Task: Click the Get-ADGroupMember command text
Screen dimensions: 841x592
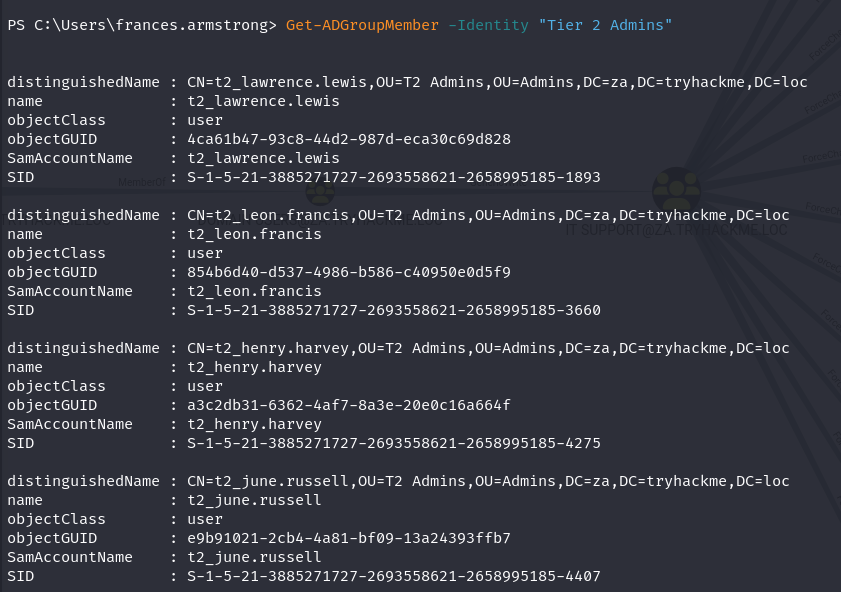Action: click(x=362, y=25)
